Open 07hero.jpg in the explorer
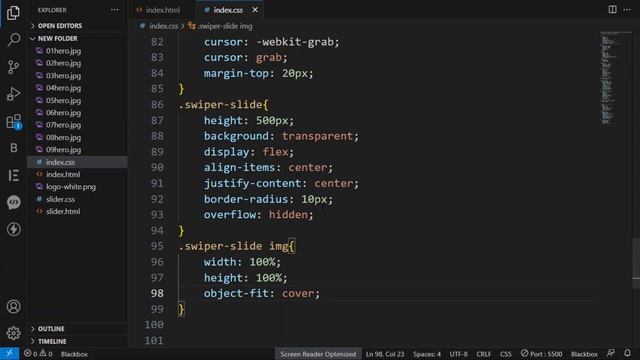The image size is (640, 360). (63, 125)
